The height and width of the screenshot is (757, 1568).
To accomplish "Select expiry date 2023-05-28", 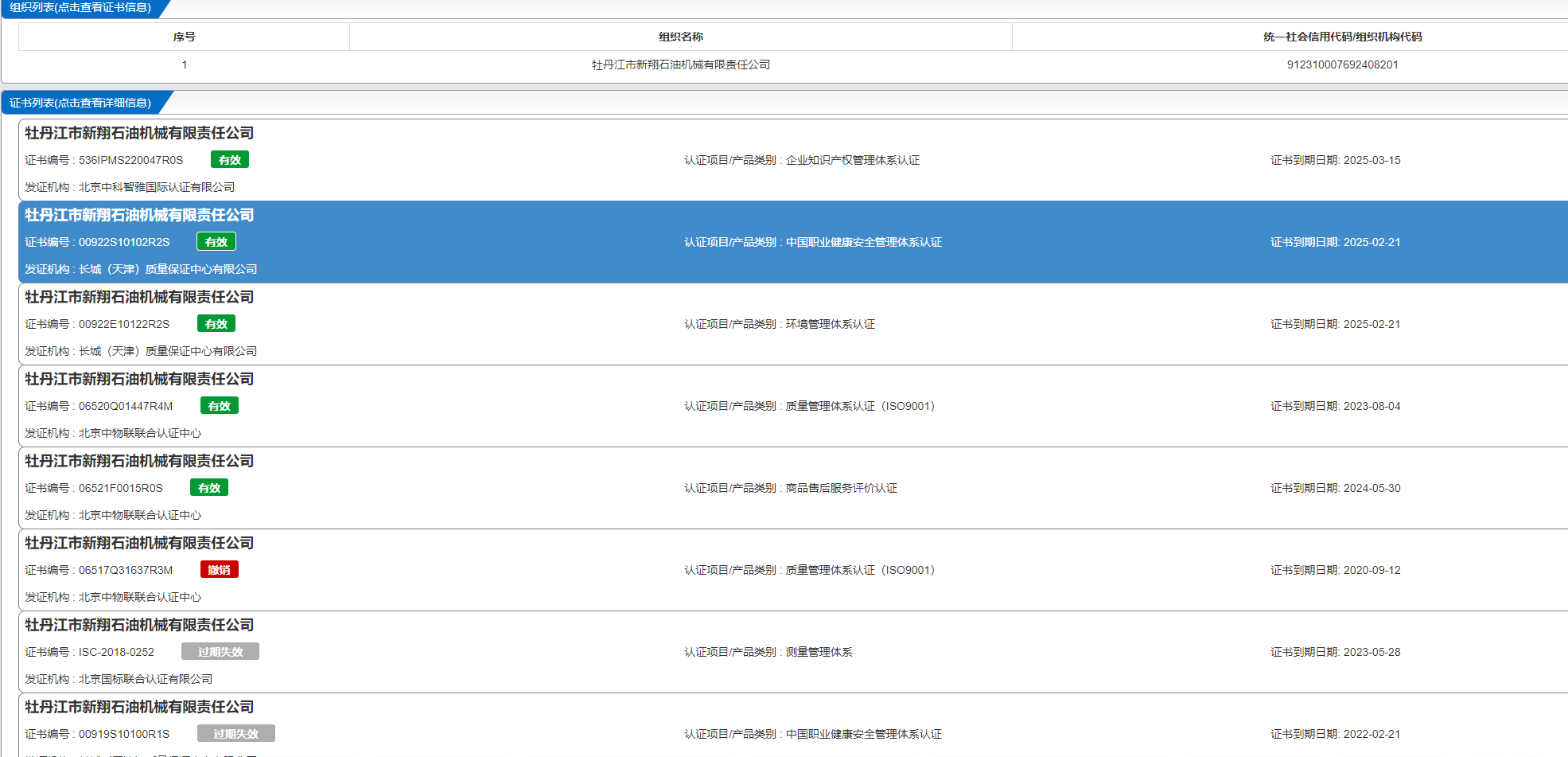I will point(1372,652).
